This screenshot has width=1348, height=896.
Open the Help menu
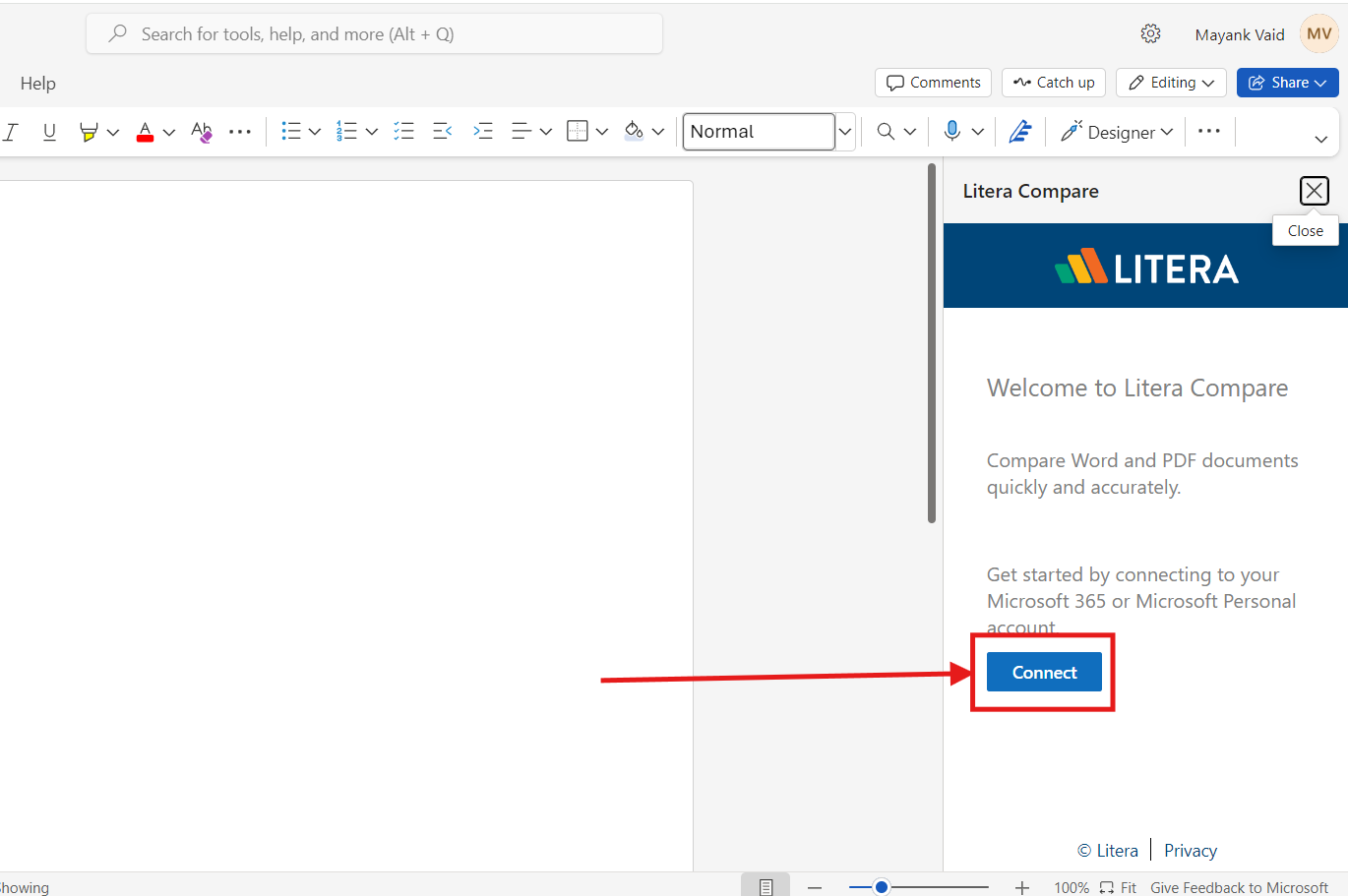coord(37,83)
